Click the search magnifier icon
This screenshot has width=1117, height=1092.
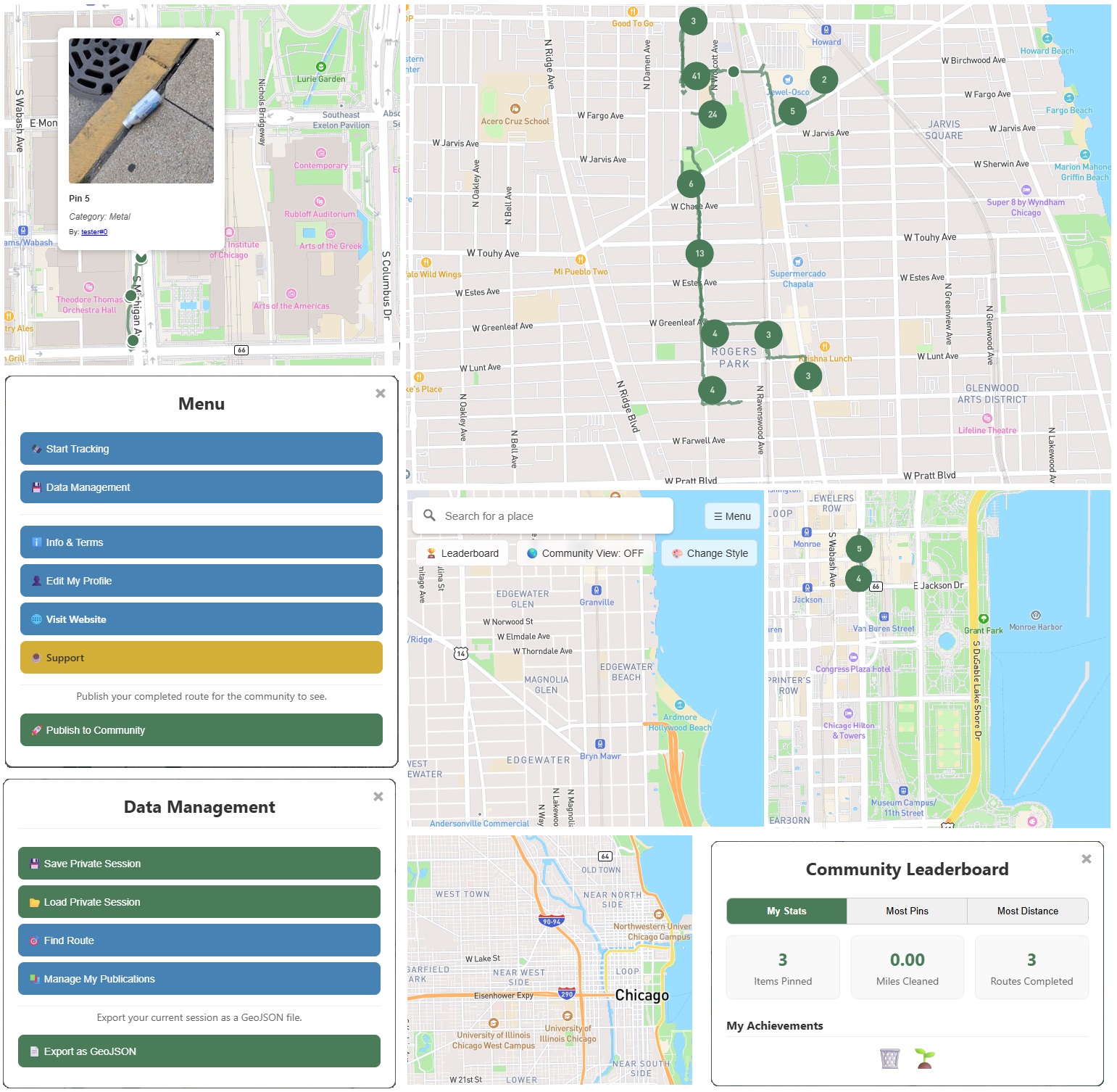[430, 515]
